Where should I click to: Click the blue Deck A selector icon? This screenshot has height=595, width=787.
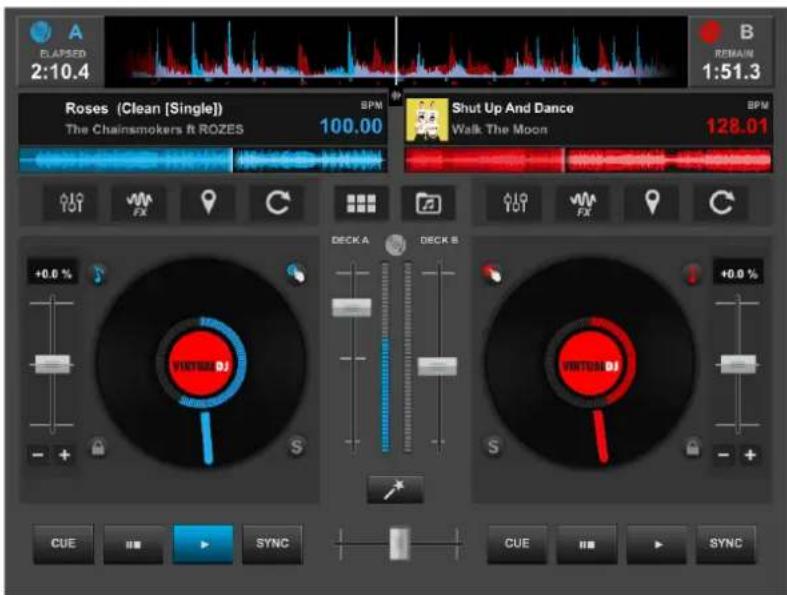41,32
